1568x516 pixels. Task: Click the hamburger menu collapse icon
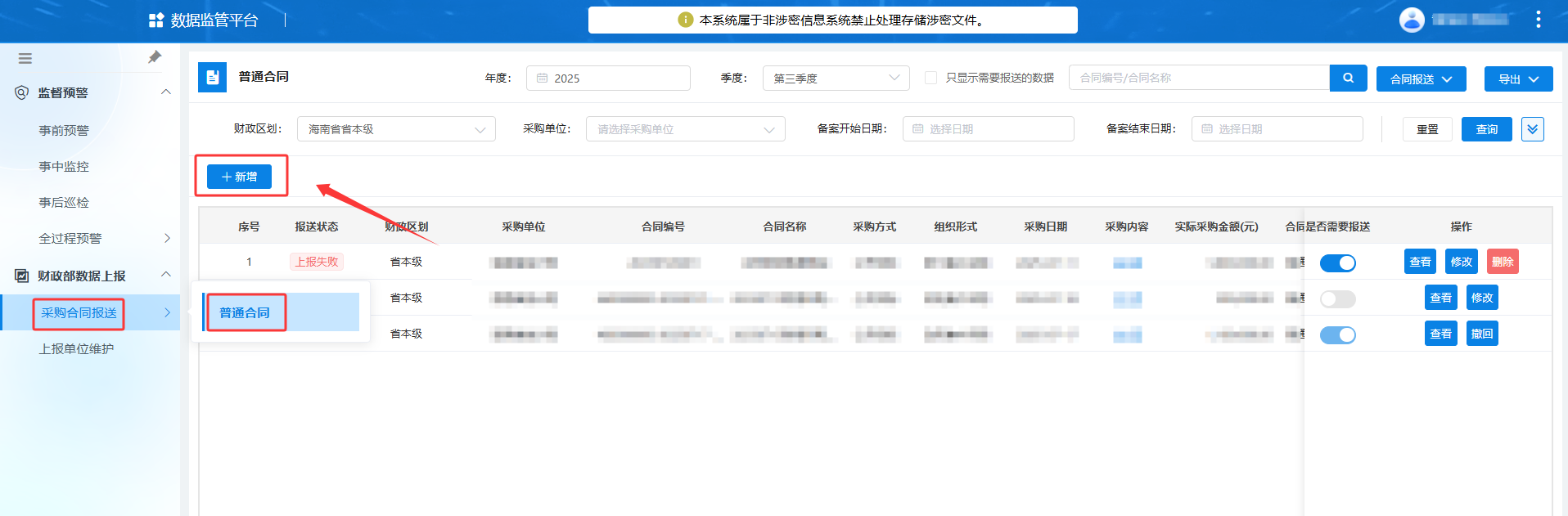[x=25, y=59]
